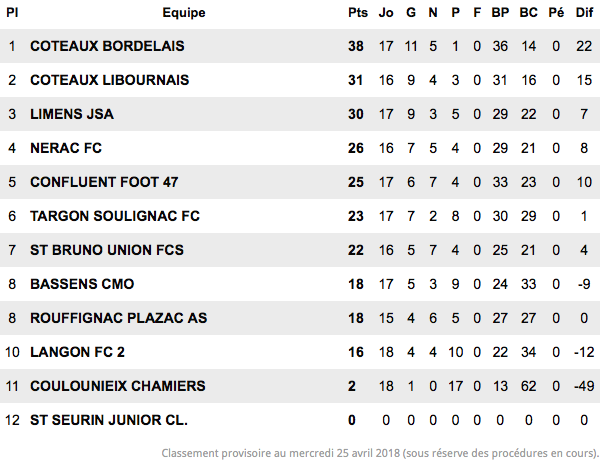Select the BASSENS CMO team

click(82, 284)
